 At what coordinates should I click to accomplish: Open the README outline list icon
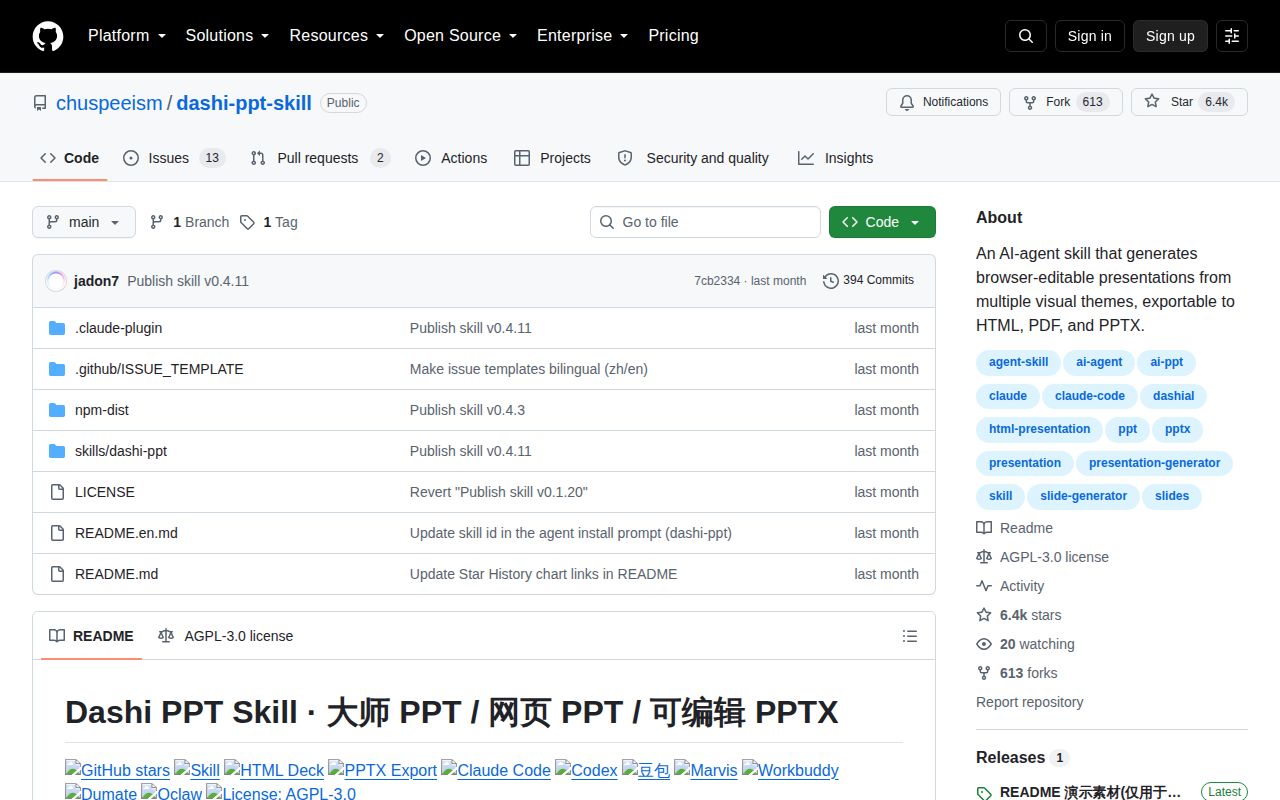tap(910, 636)
